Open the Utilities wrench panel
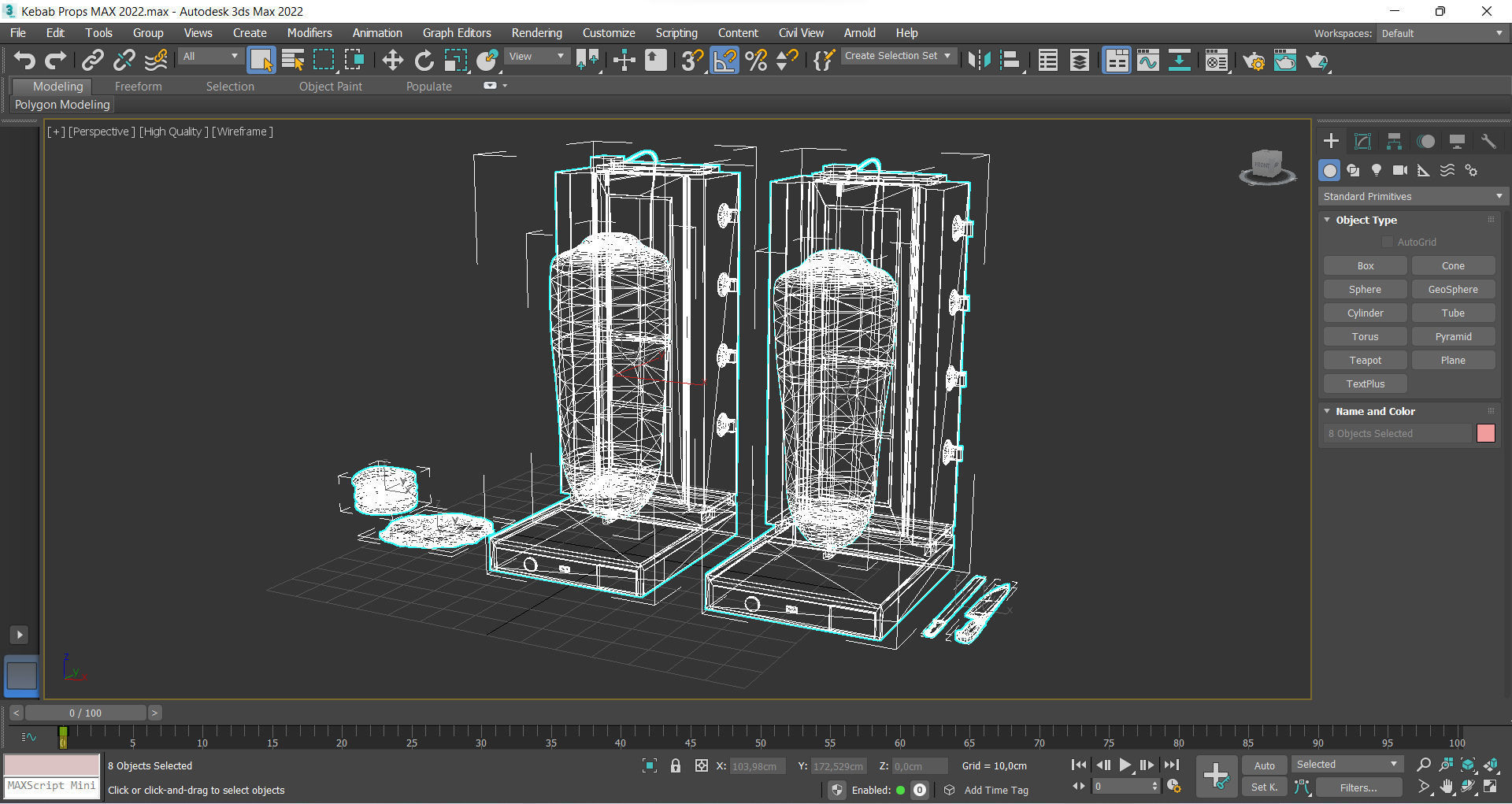Image resolution: width=1512 pixels, height=804 pixels. click(1488, 141)
